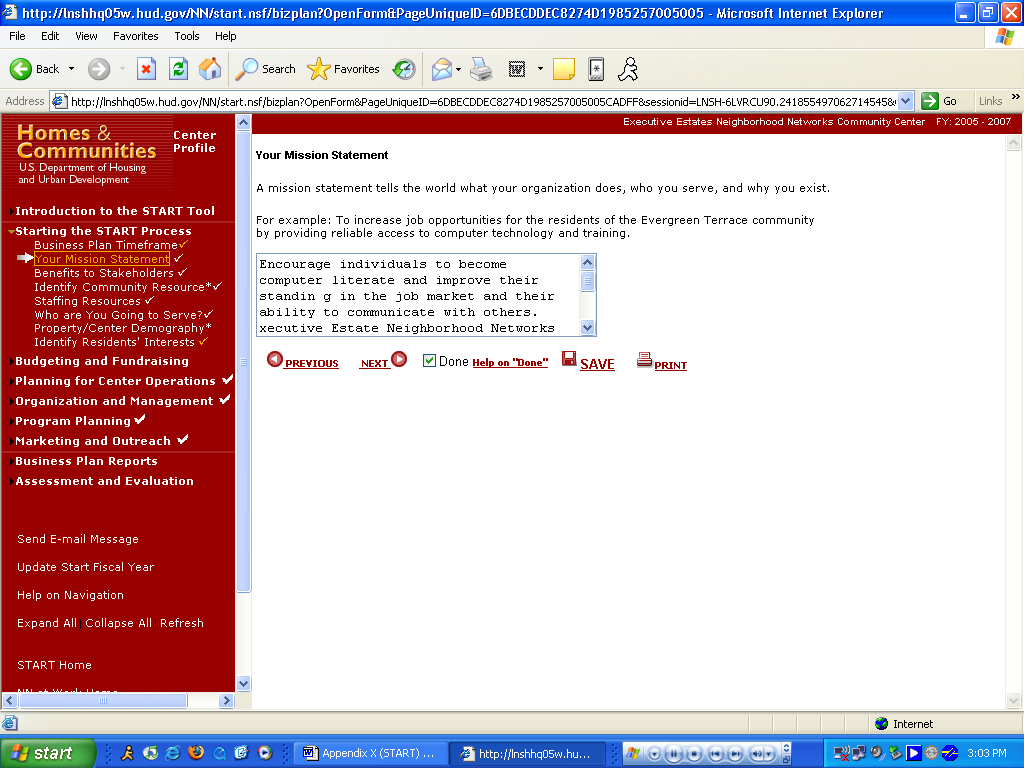
Task: Click Send E-mail Message link
Action: pos(78,539)
